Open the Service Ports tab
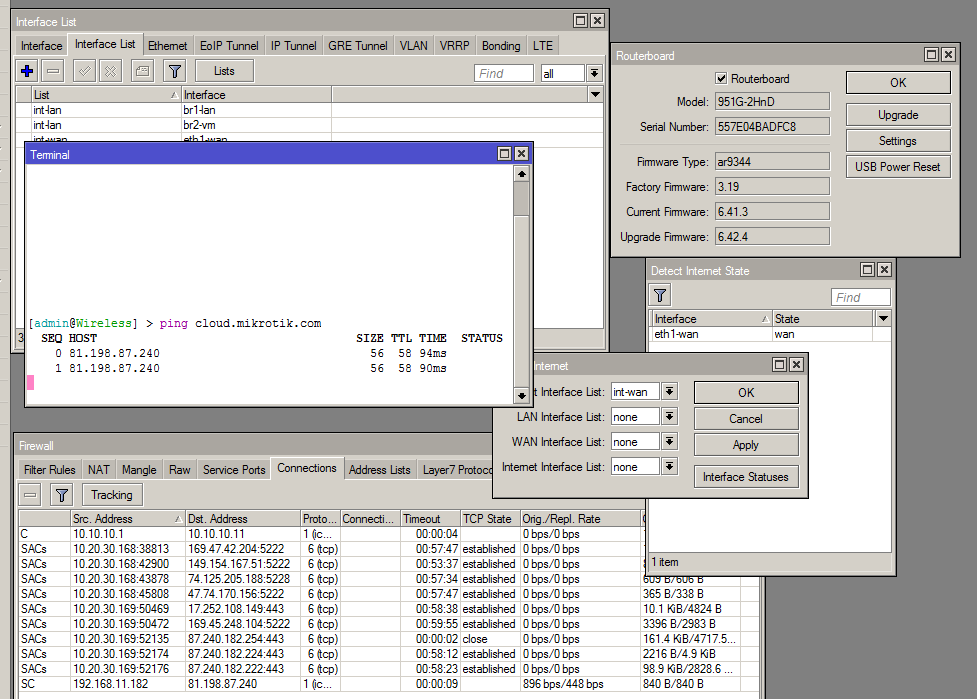Screen dimensions: 977x699 (234, 470)
